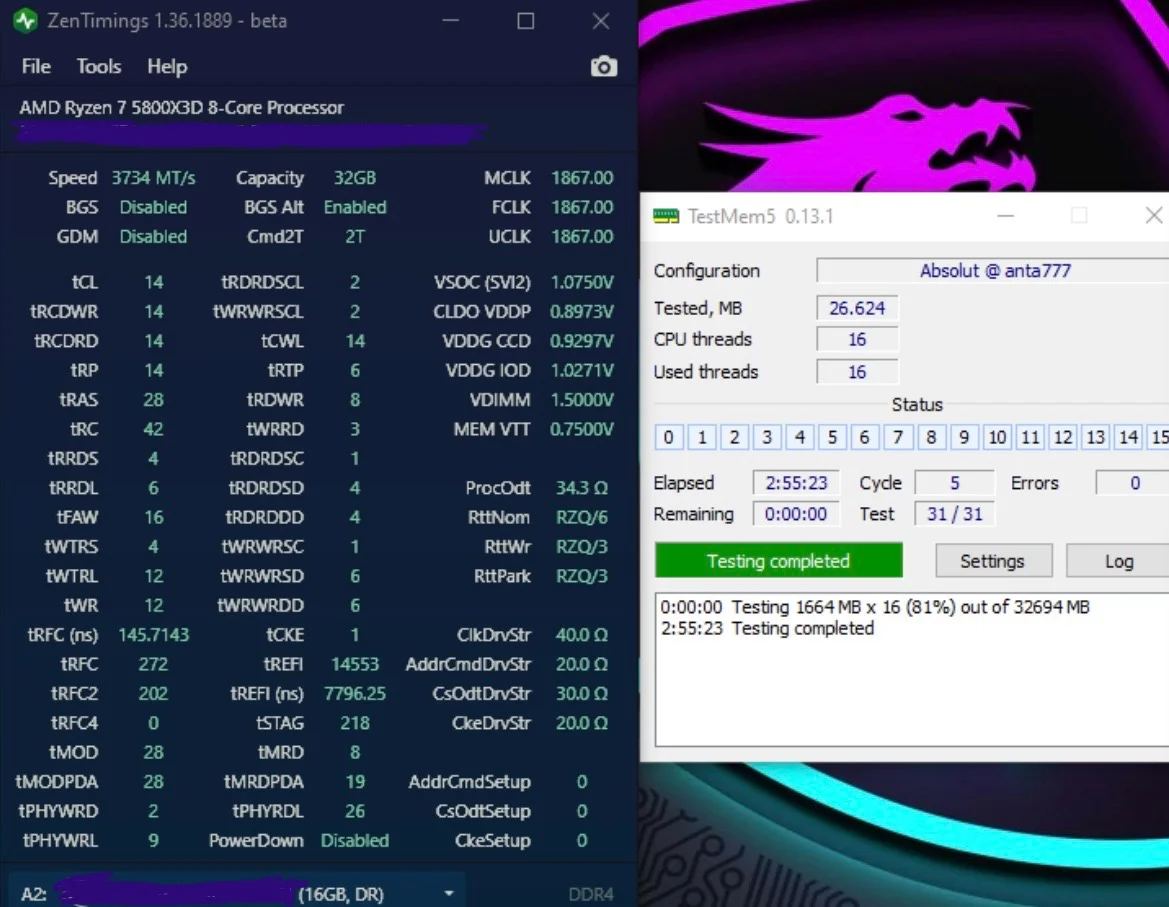The width and height of the screenshot is (1169, 907).
Task: Click thread status box 11
Action: [1030, 437]
